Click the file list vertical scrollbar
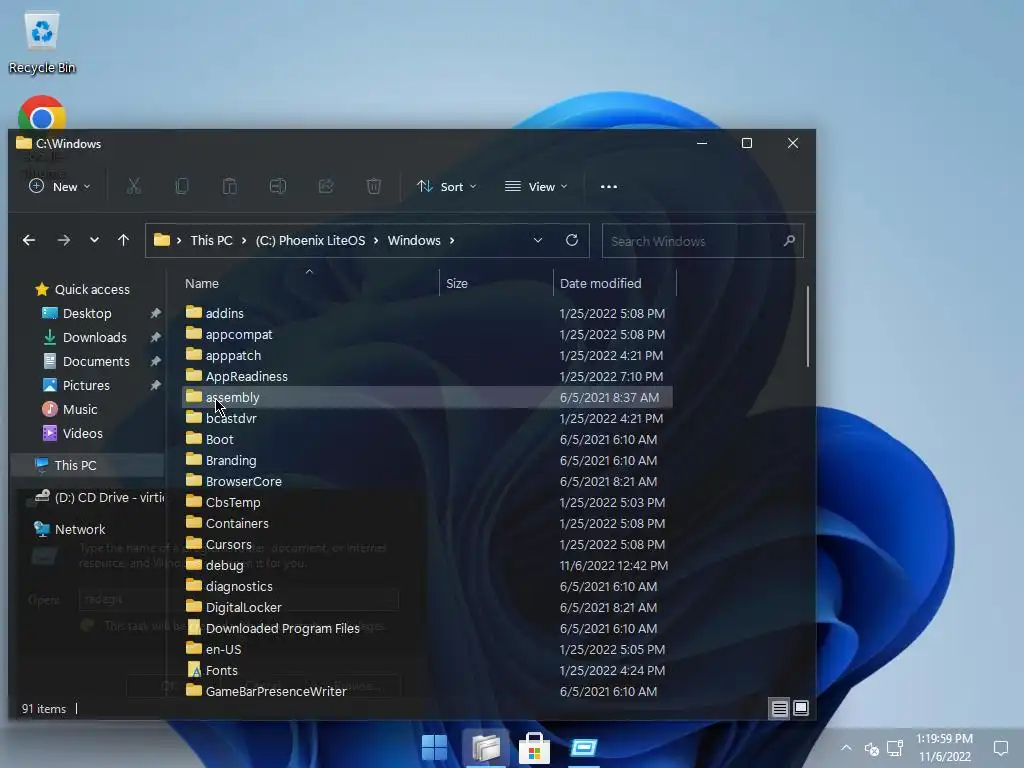 coord(808,327)
